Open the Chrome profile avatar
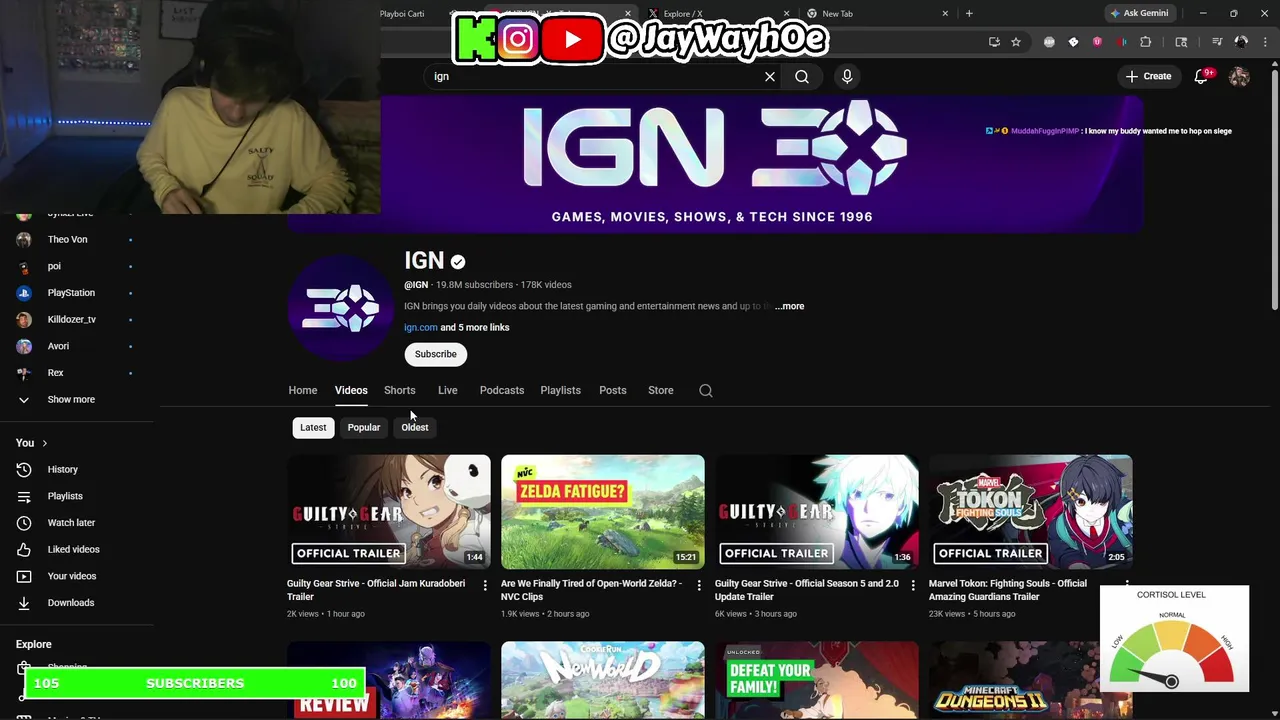Viewport: 1280px width, 720px height. tap(1241, 42)
